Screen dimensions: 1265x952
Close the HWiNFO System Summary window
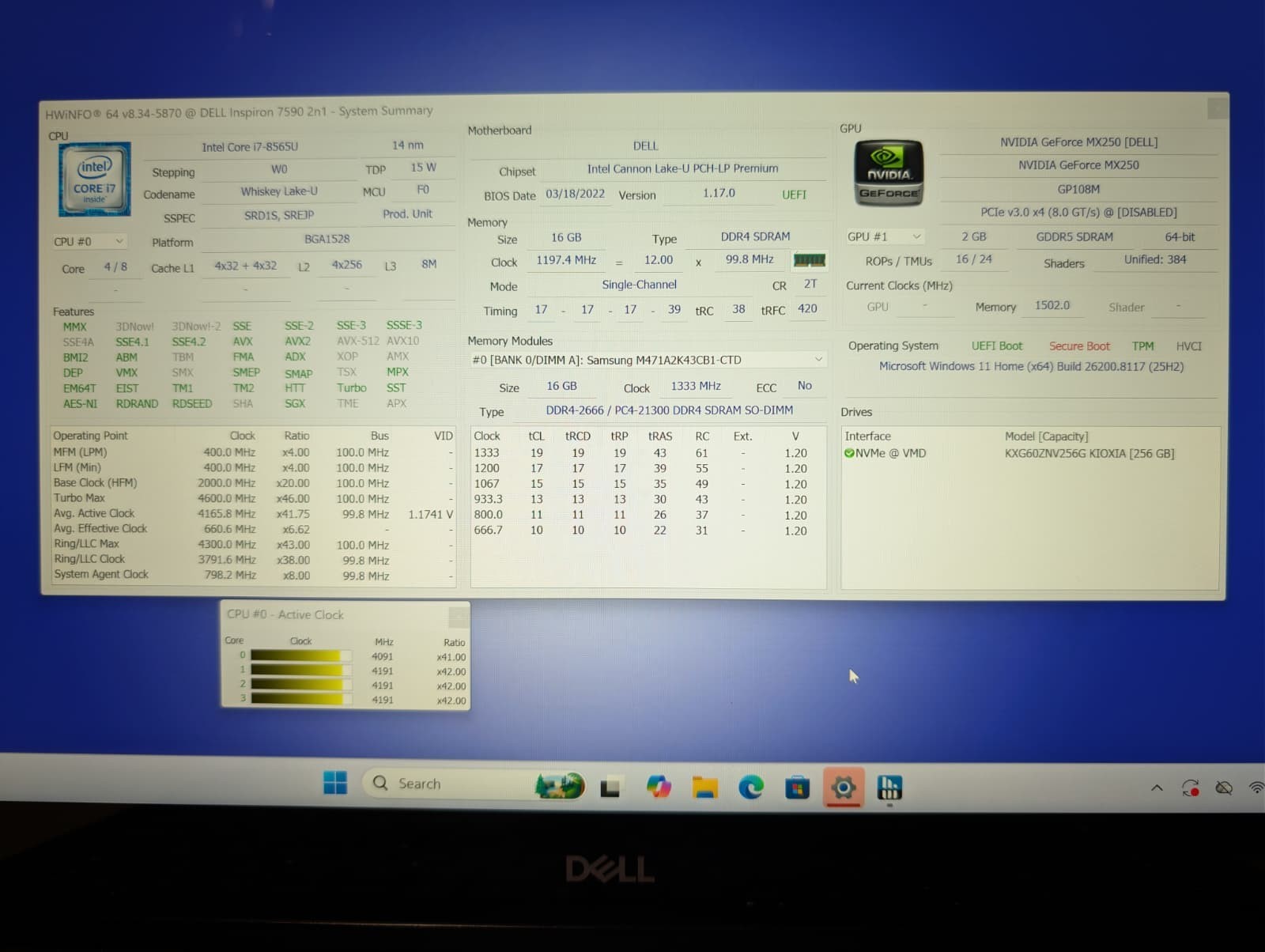click(1218, 108)
